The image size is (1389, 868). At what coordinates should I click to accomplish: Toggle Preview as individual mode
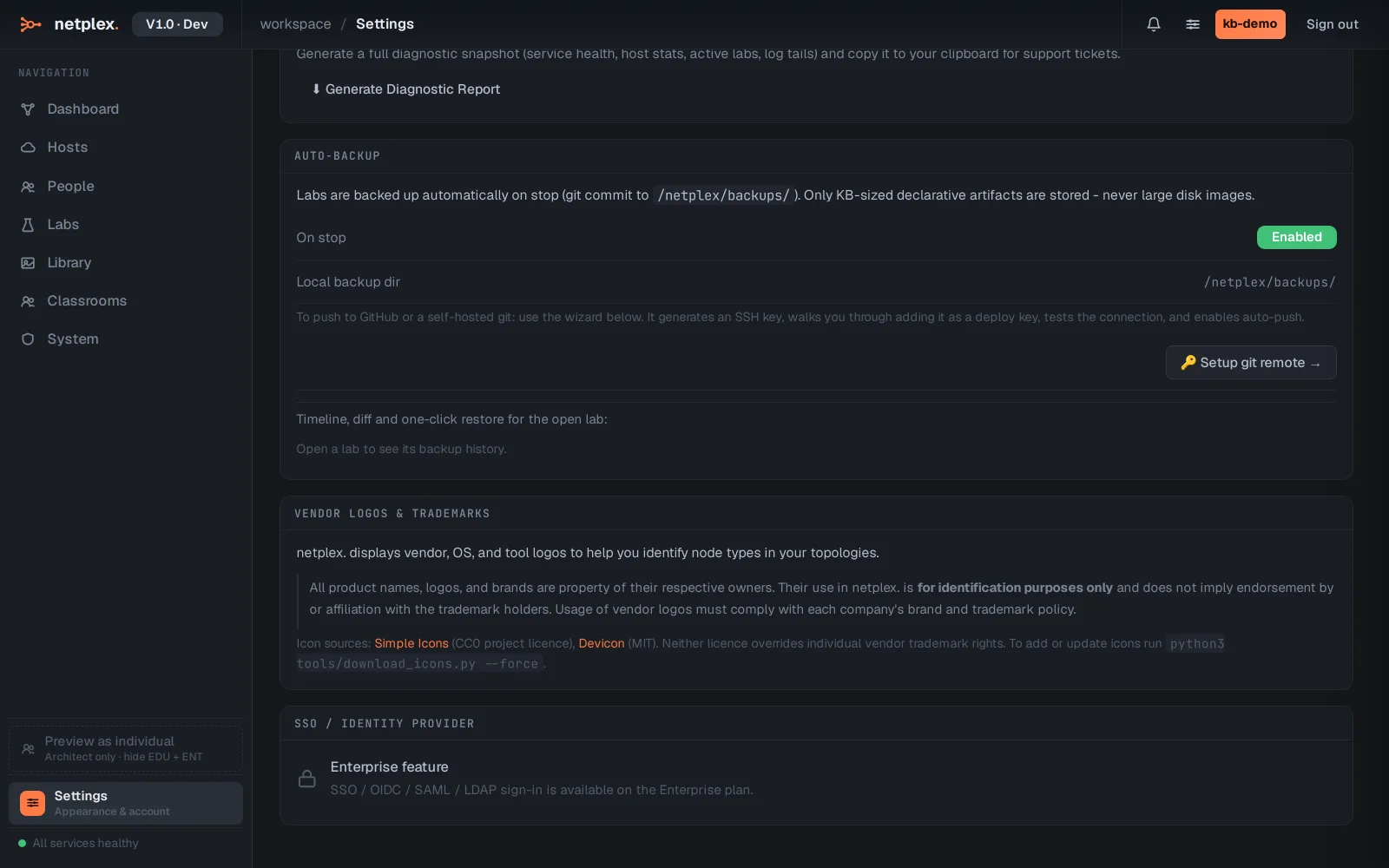(x=126, y=748)
